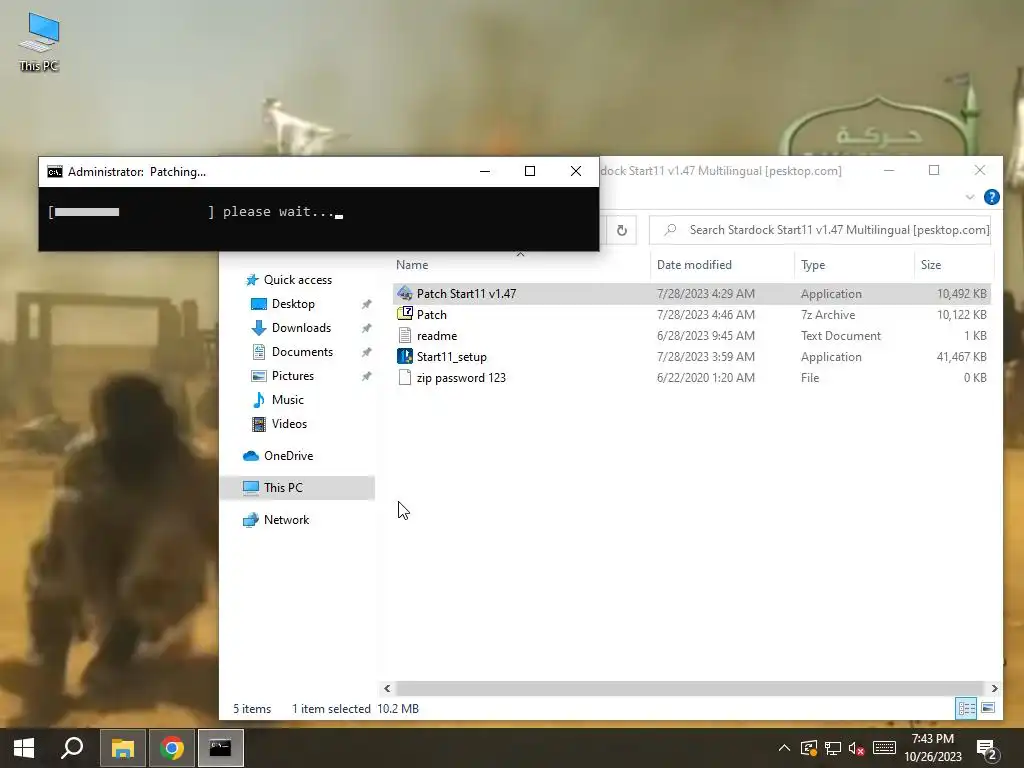Sort by Name column header
This screenshot has height=768, width=1024.
point(411,264)
